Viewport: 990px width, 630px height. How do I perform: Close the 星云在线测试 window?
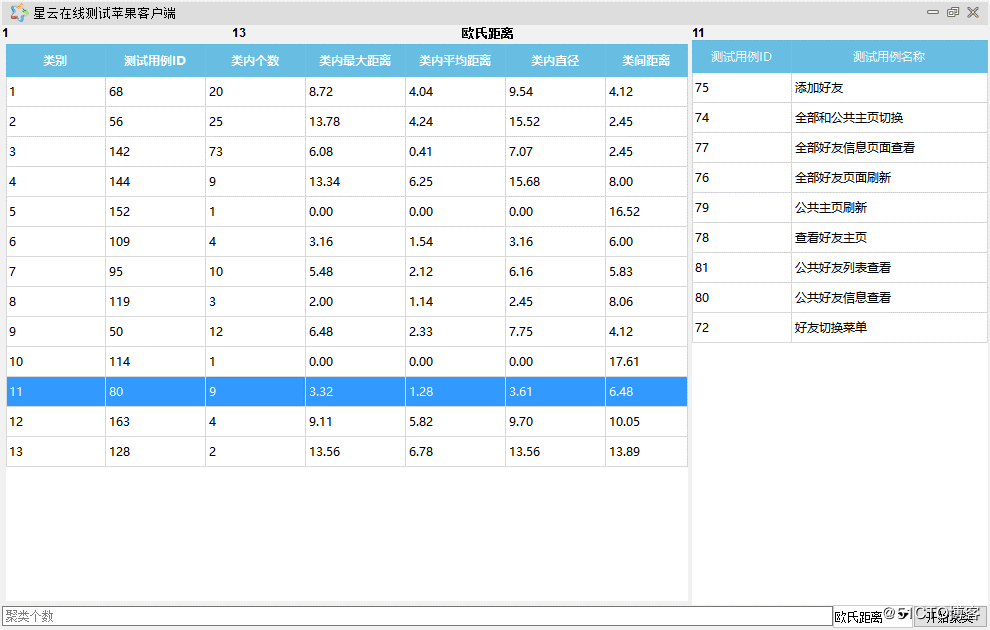point(973,12)
